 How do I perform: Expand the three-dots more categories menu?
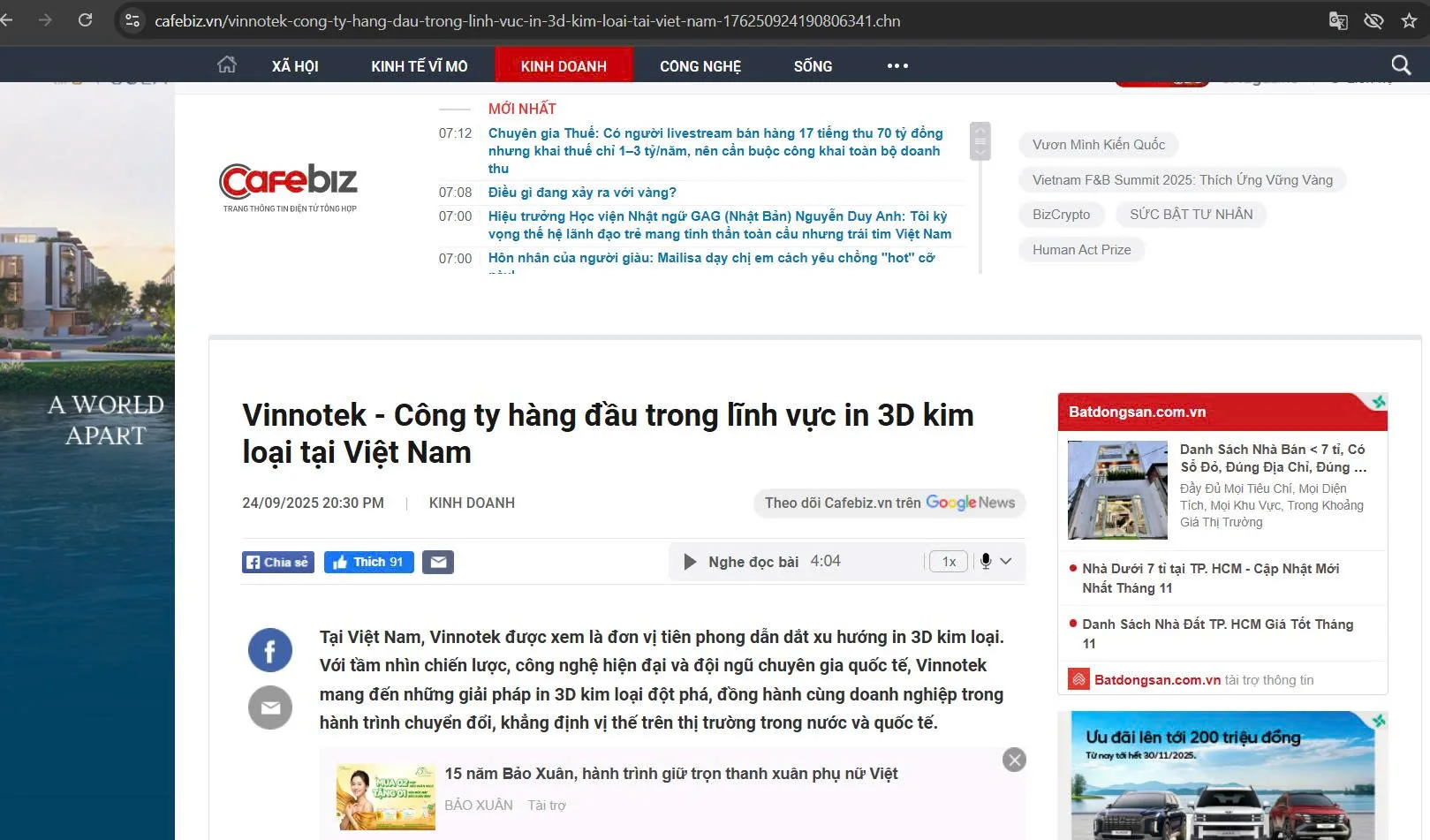tap(897, 66)
